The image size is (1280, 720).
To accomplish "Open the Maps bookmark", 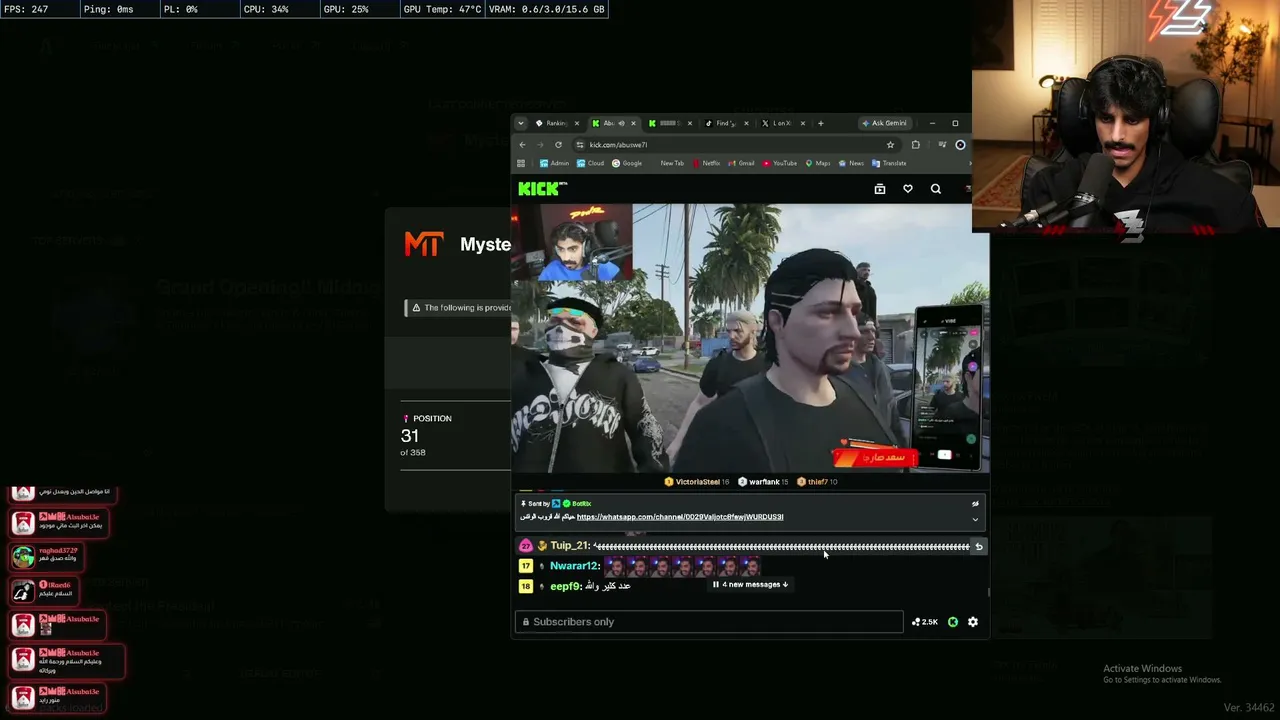I will pos(818,163).
